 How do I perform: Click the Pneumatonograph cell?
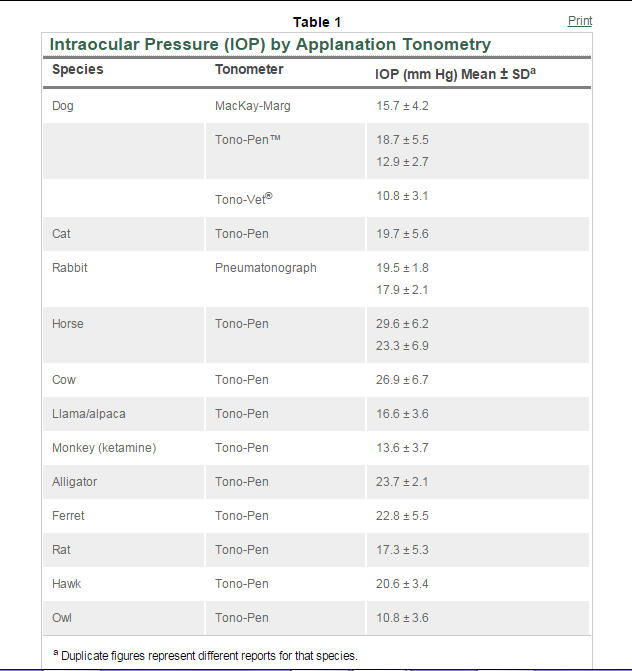pos(265,268)
